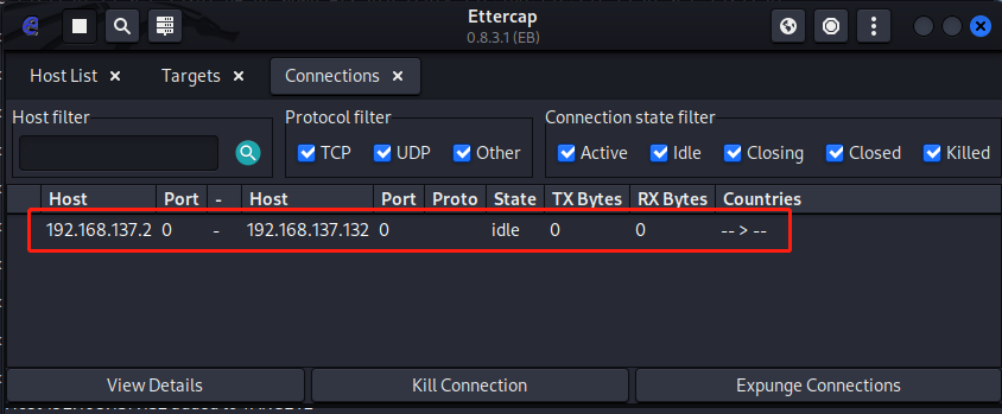Close the Connections tab
The image size is (1002, 415).
click(x=397, y=76)
